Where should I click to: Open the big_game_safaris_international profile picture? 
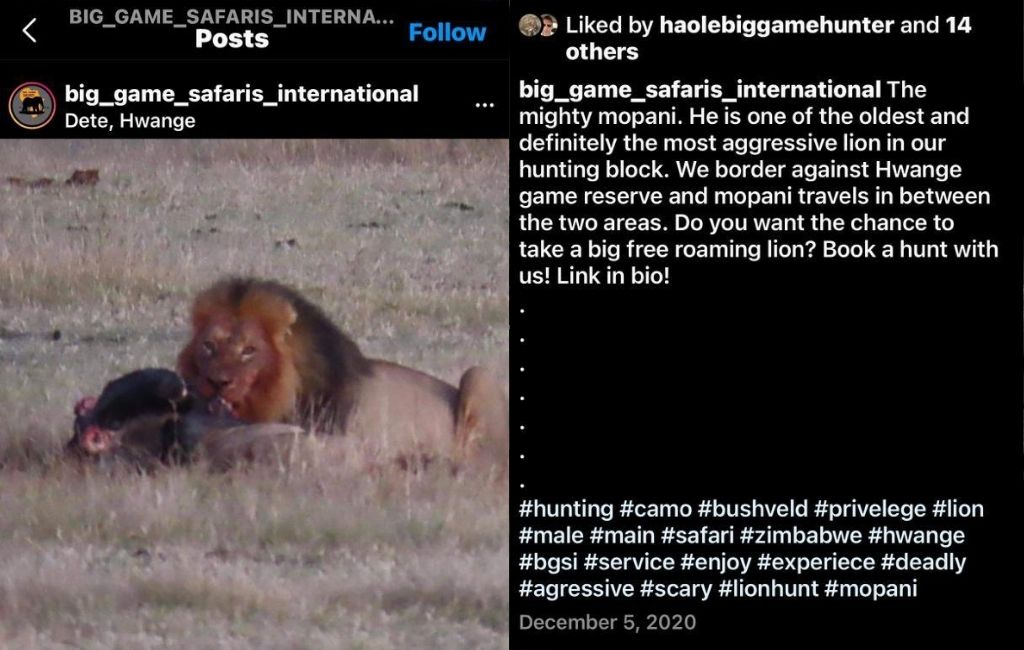coord(32,105)
